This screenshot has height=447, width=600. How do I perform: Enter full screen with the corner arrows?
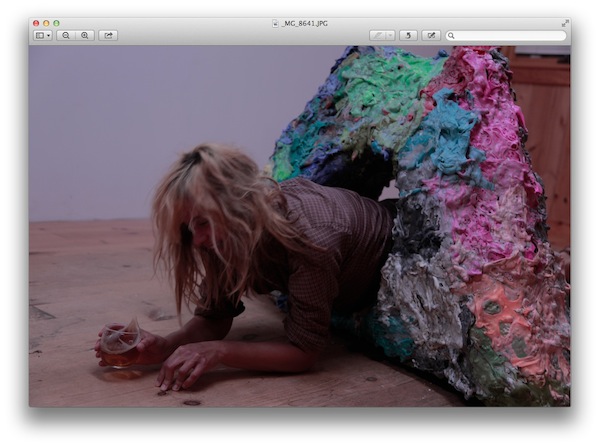[565, 22]
